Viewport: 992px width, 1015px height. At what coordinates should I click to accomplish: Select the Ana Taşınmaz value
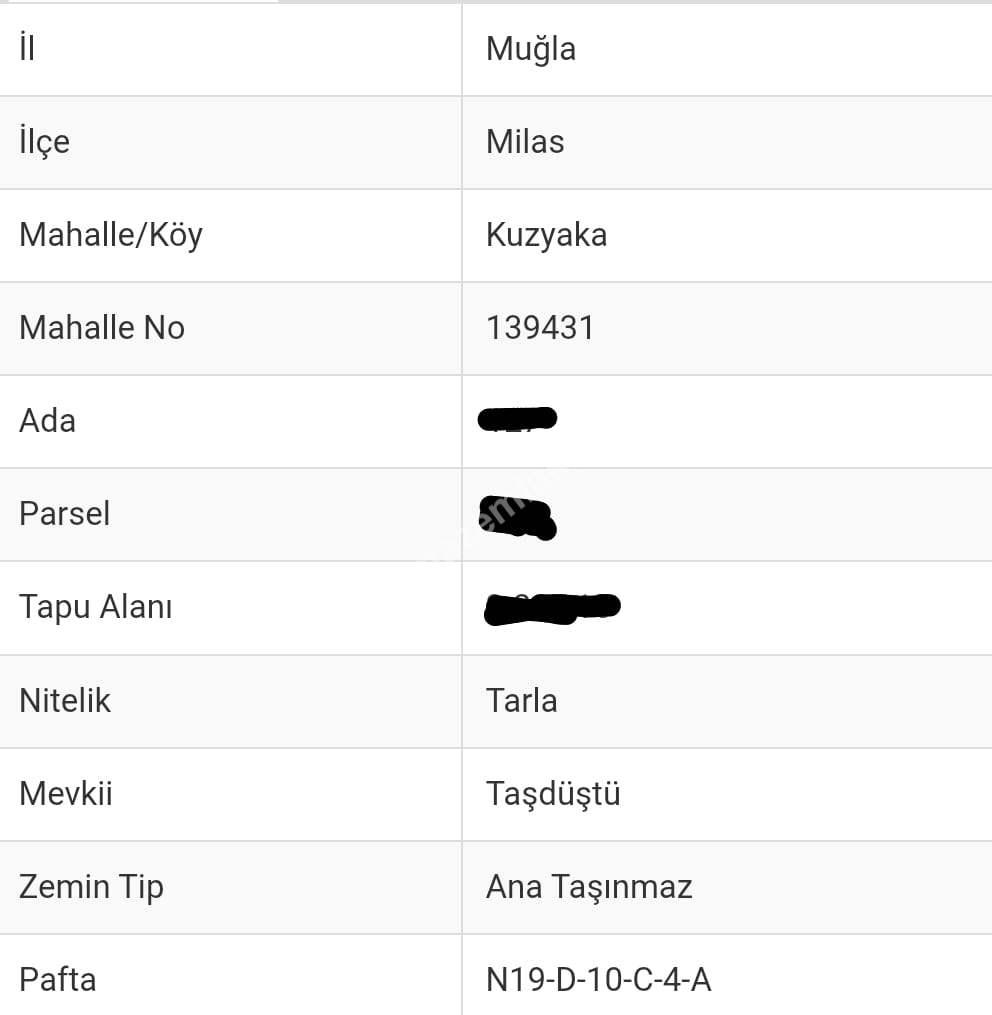[x=589, y=887]
